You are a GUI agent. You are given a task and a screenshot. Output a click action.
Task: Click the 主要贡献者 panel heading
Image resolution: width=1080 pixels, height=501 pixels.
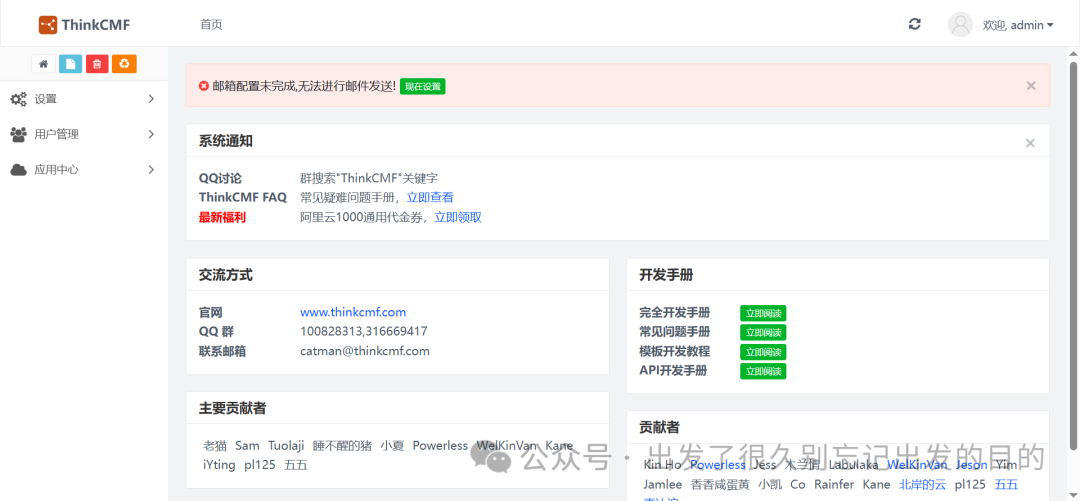tap(233, 408)
